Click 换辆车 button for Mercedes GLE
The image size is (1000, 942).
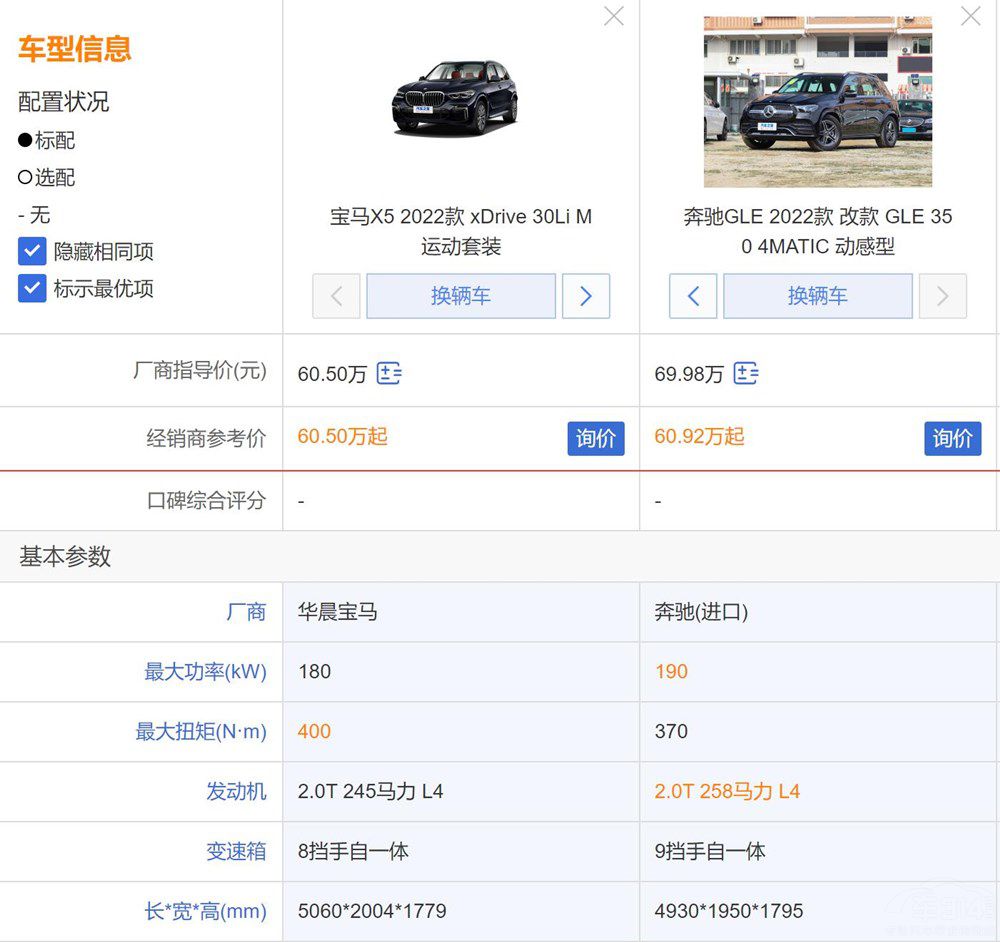(817, 296)
